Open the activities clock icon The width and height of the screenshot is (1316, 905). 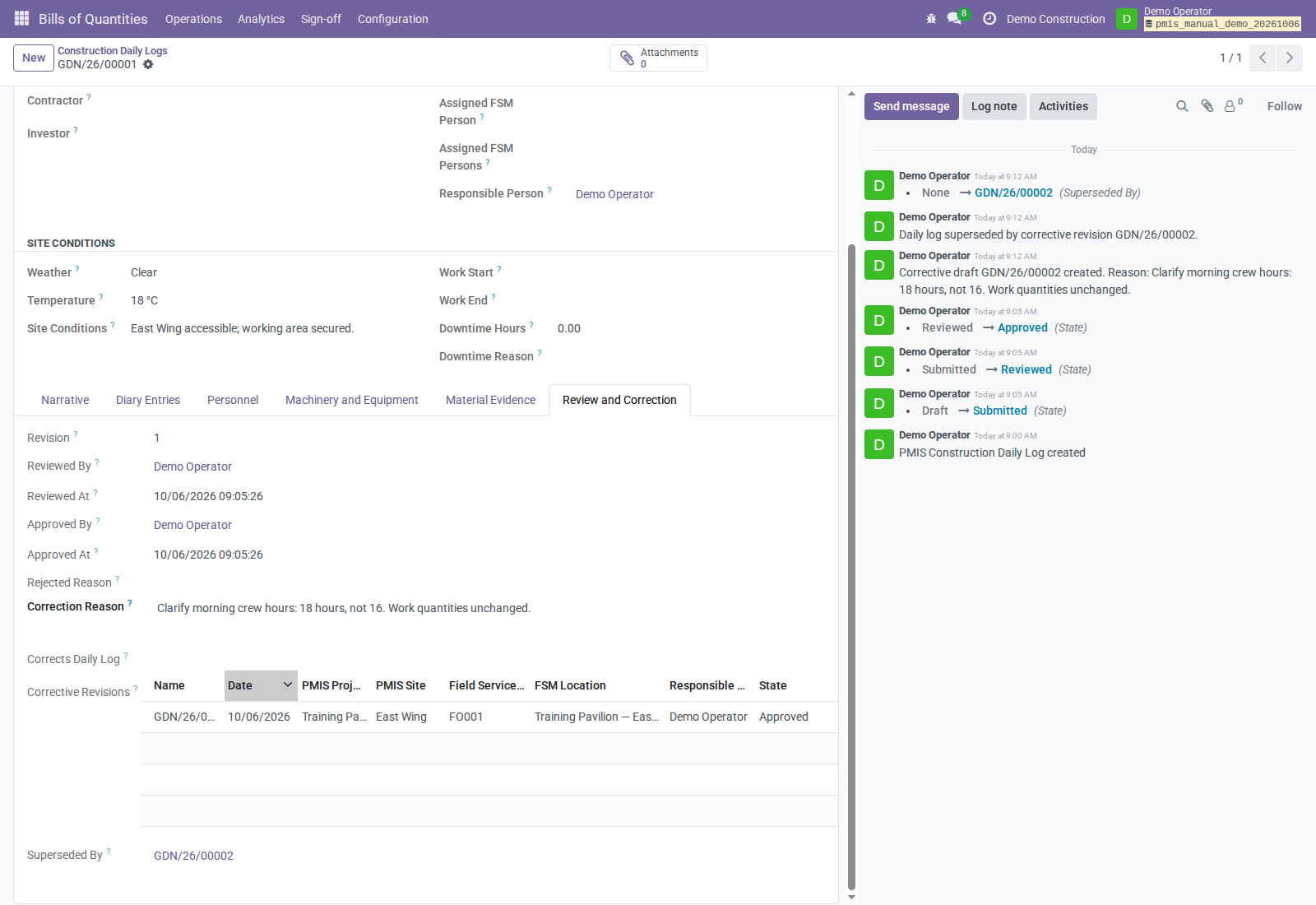[x=989, y=18]
